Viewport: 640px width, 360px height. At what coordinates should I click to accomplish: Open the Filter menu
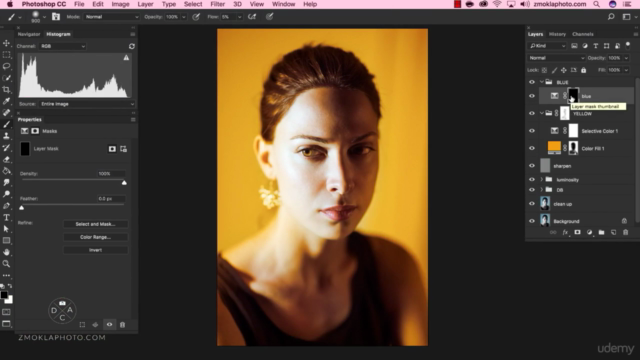[x=217, y=4]
